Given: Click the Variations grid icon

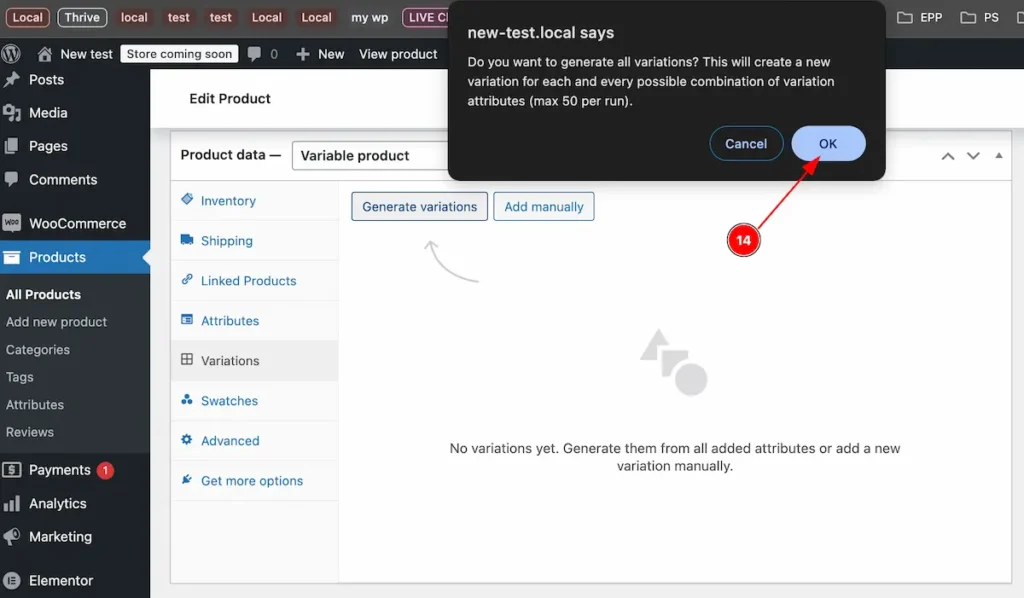Looking at the screenshot, I should 187,359.
